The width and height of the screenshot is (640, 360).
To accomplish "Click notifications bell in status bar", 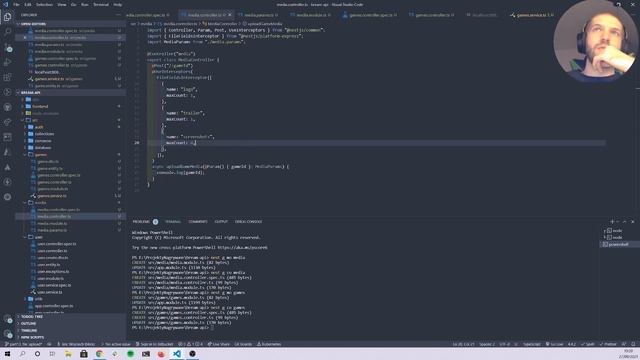I will (633, 344).
